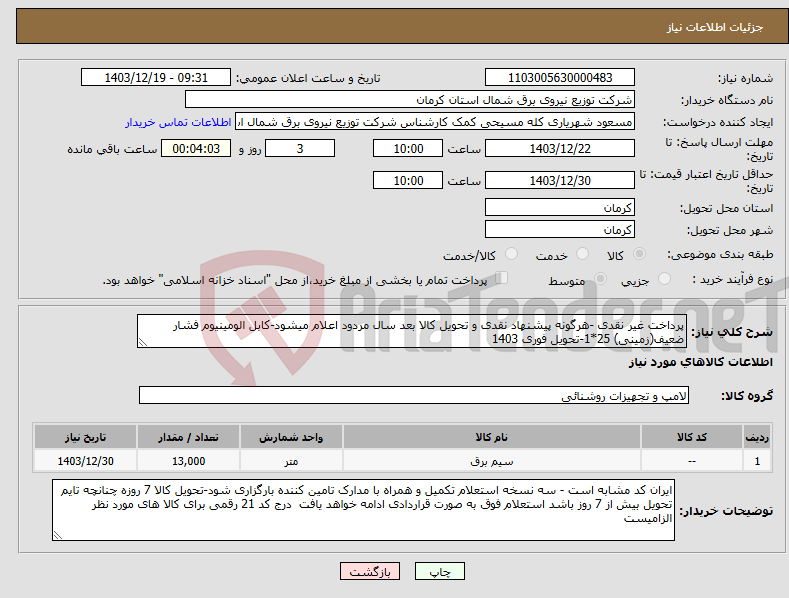Click the جزئیات اطلاعات نیاز header title

[x=715, y=27]
